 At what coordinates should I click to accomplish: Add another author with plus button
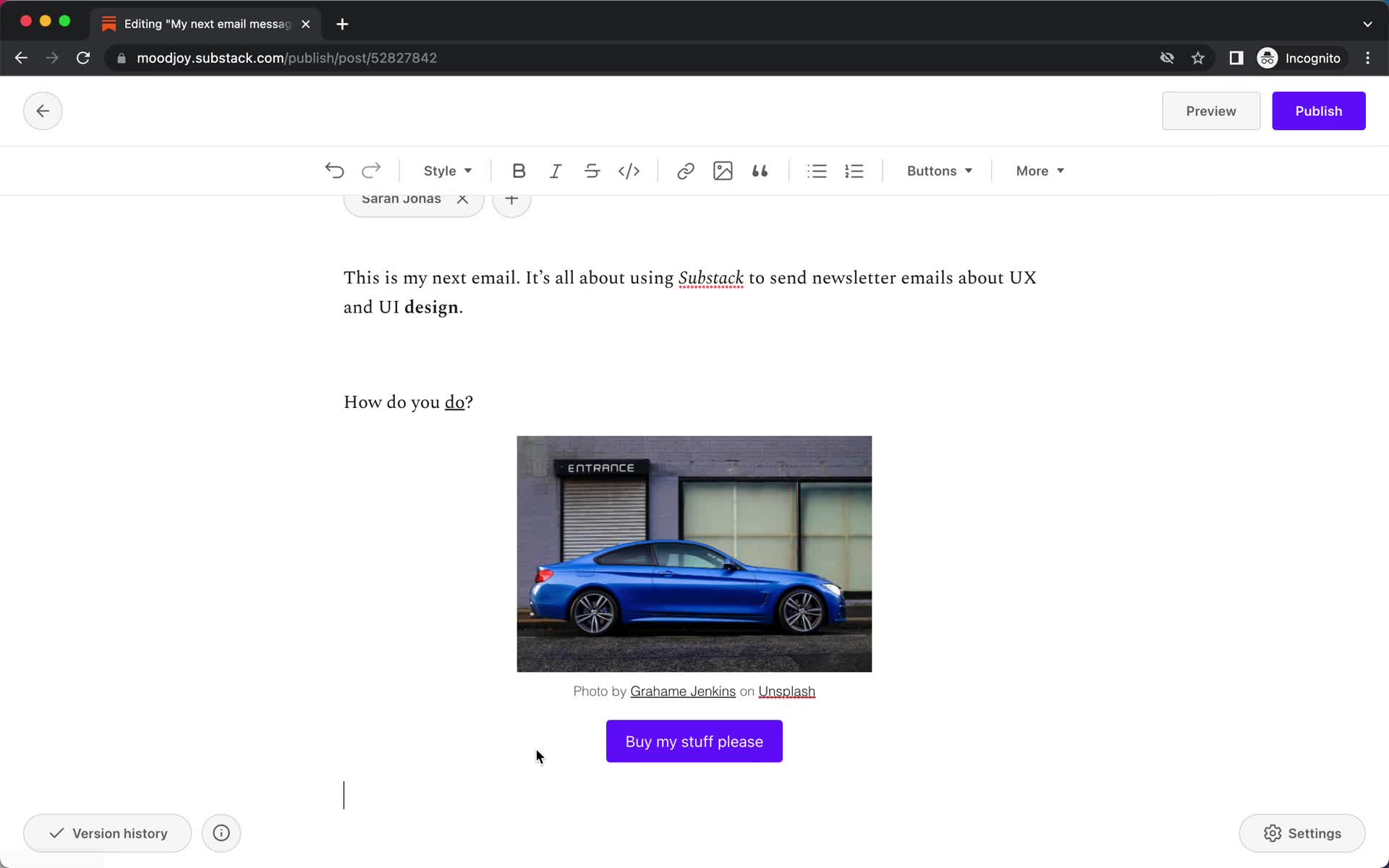511,200
